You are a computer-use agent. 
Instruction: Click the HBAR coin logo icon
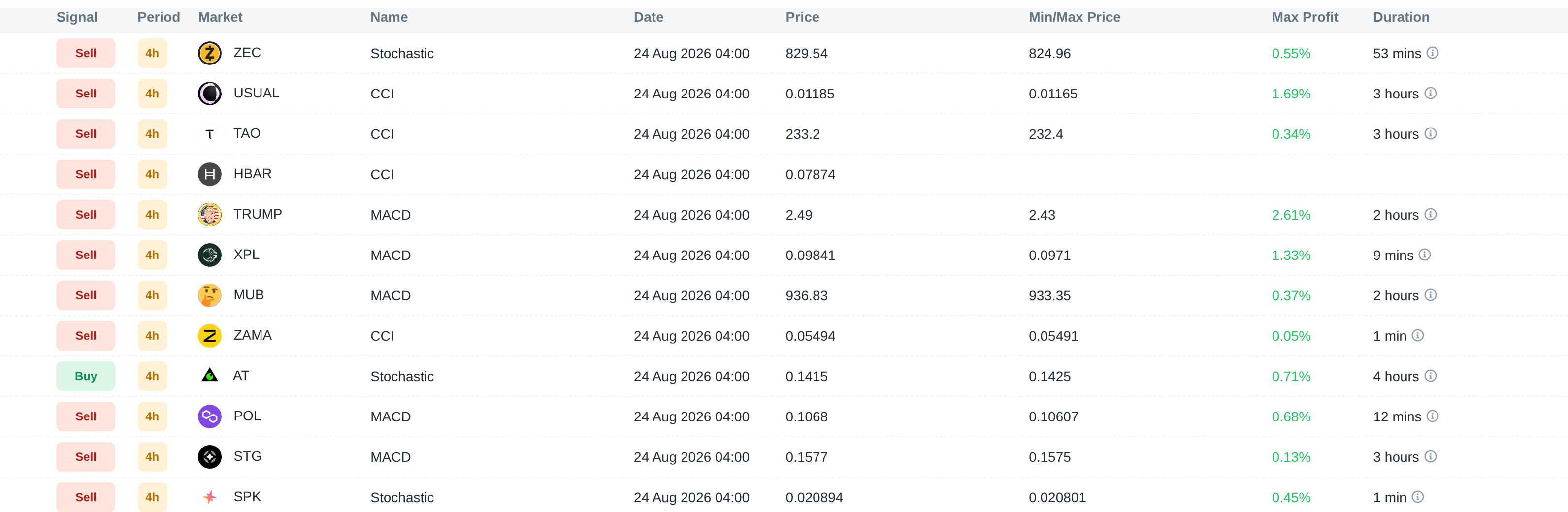[x=209, y=174]
